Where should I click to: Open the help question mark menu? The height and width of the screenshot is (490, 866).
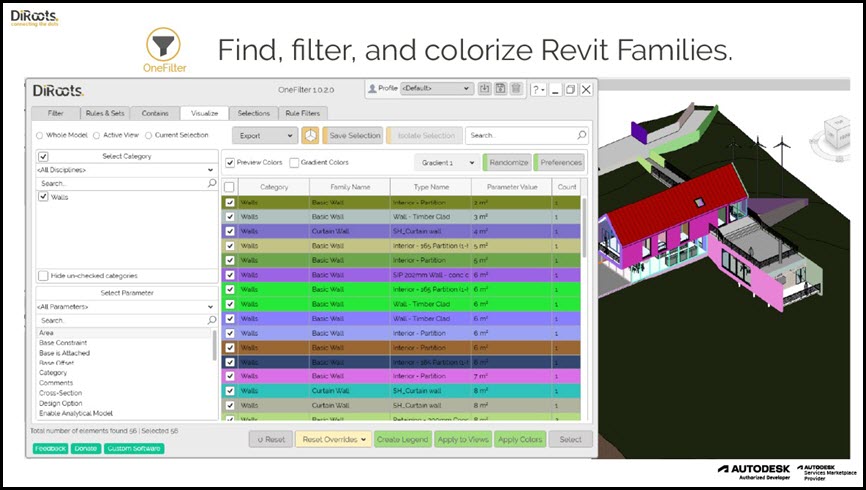pyautogui.click(x=538, y=89)
